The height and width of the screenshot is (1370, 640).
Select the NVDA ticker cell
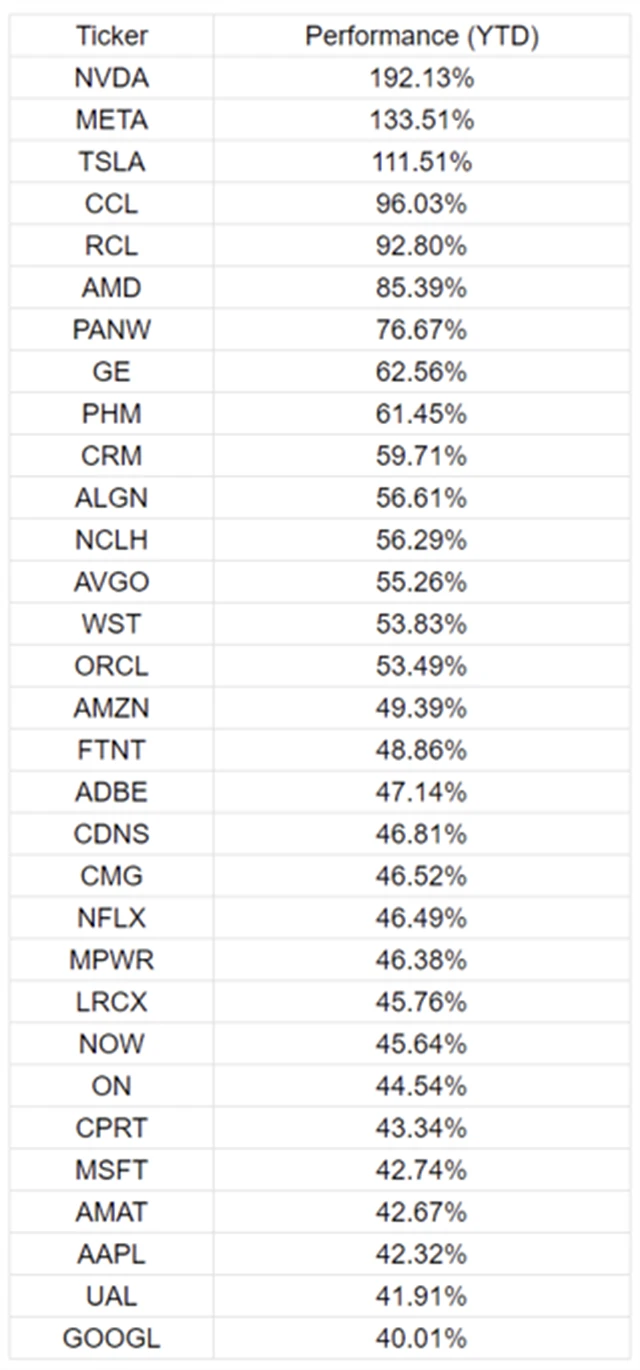click(x=111, y=78)
